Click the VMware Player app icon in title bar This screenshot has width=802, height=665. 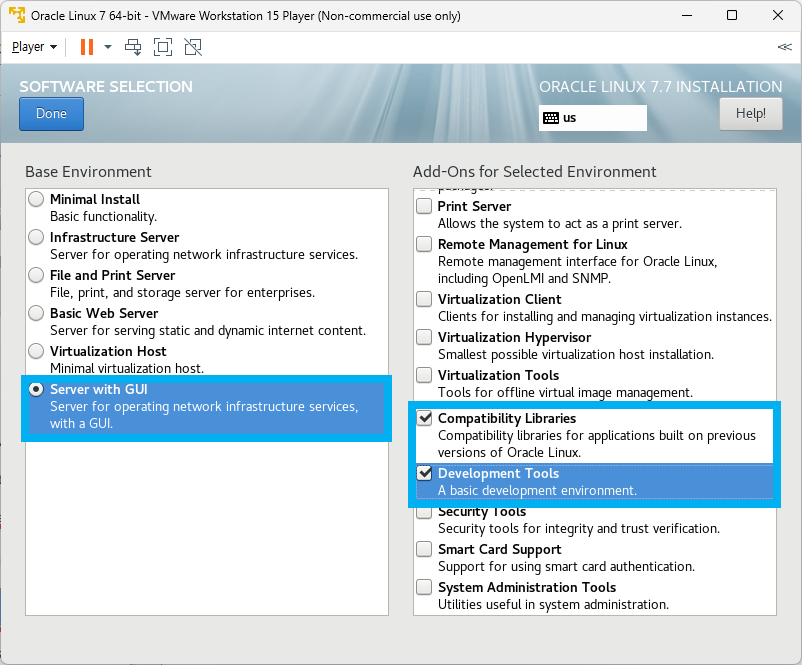[x=17, y=15]
